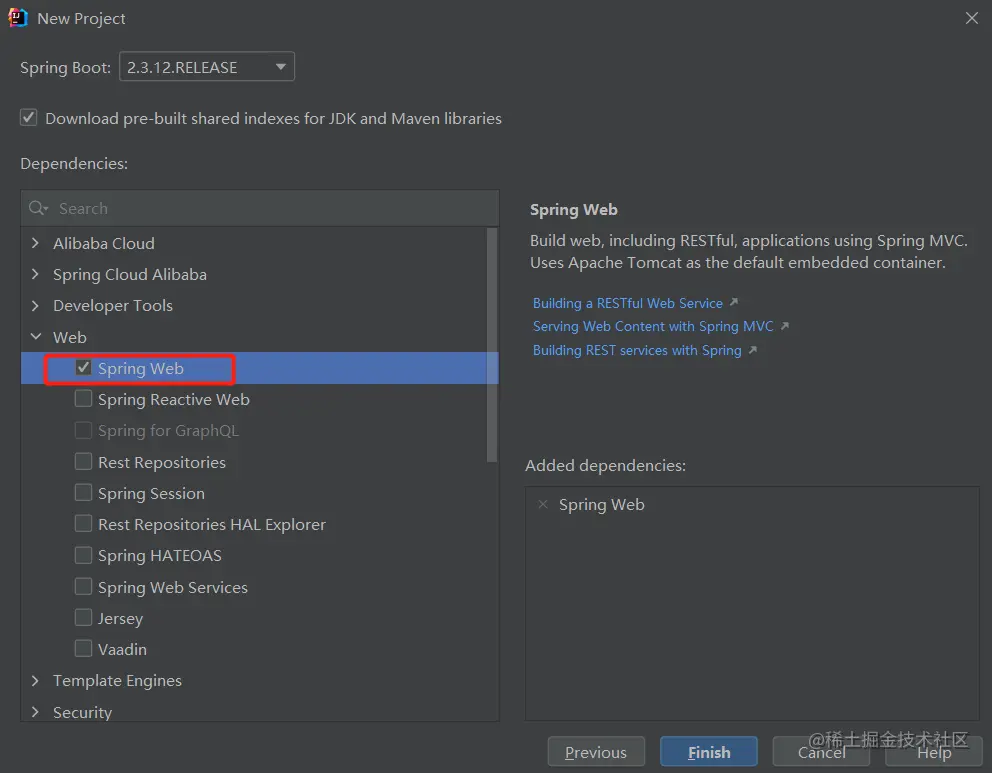This screenshot has height=773, width=992.
Task: Enable the Spring Session checkbox
Action: pyautogui.click(x=84, y=492)
